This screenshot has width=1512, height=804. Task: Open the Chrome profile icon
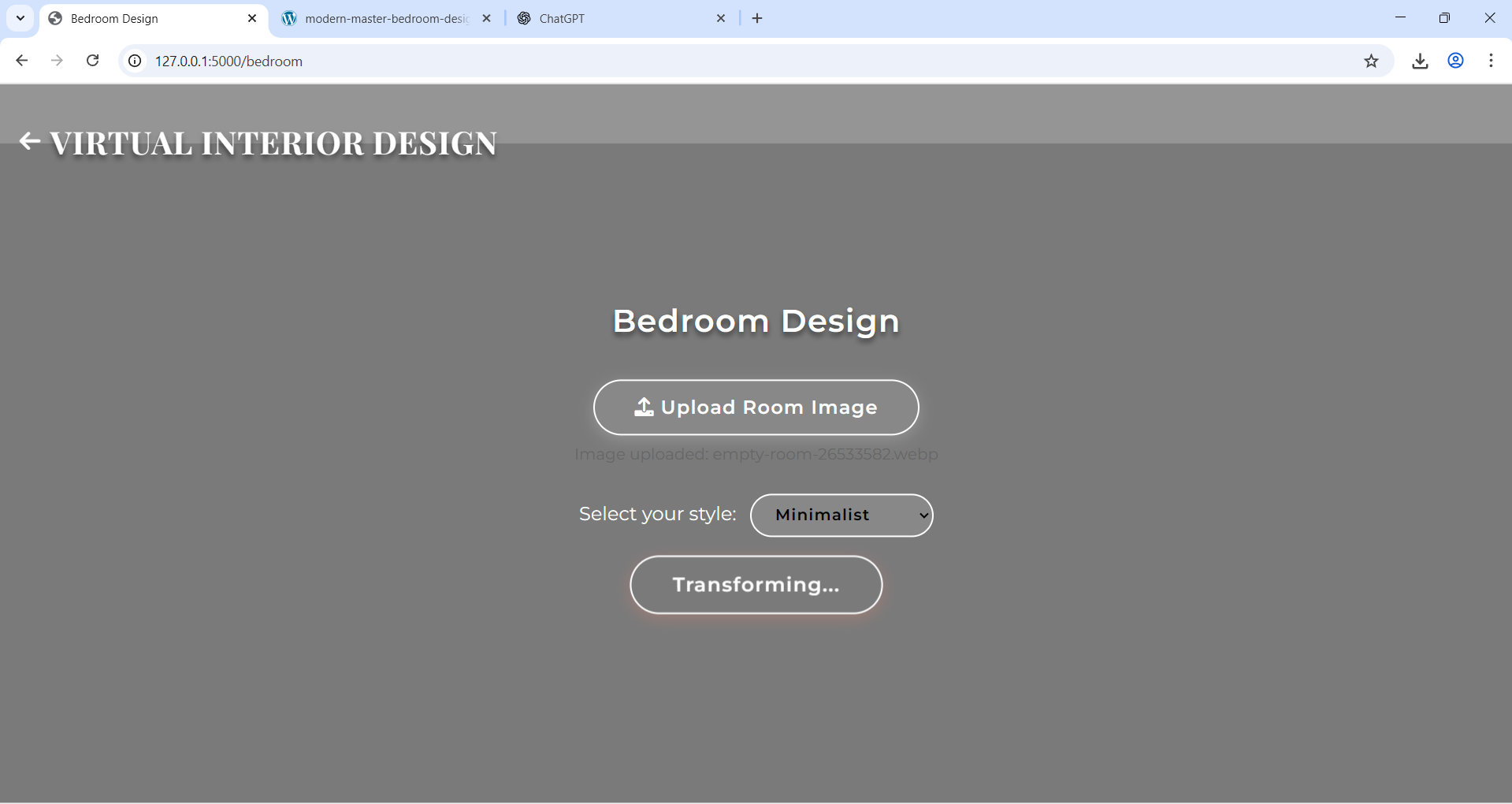click(1455, 61)
